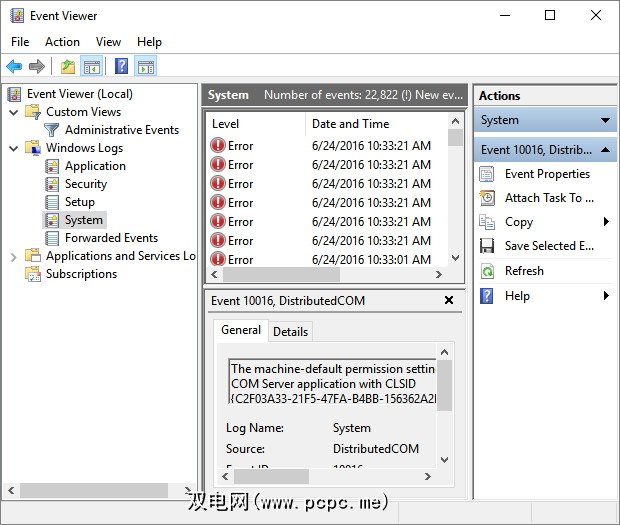Open the Copy submenu arrow
Image resolution: width=620 pixels, height=525 pixels.
tap(606, 222)
